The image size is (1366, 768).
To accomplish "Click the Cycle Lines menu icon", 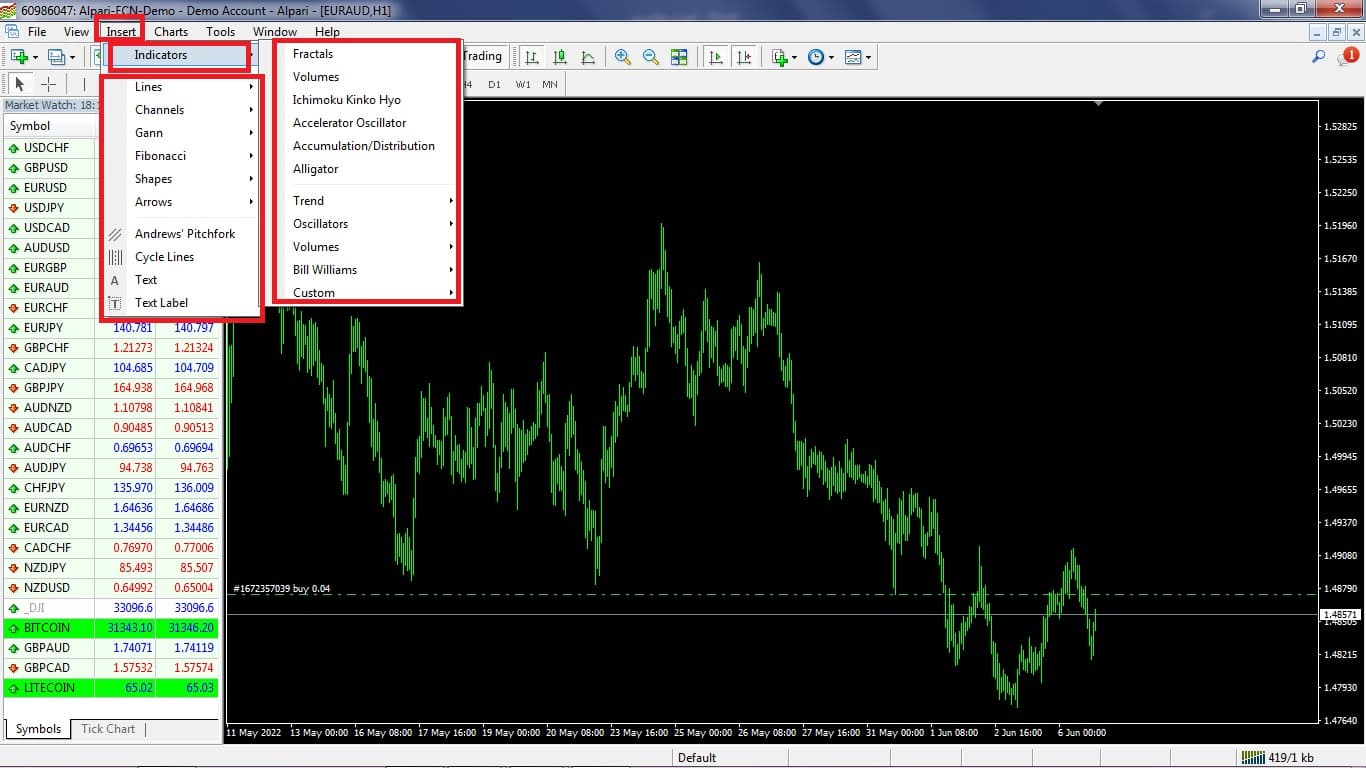I will [x=115, y=257].
